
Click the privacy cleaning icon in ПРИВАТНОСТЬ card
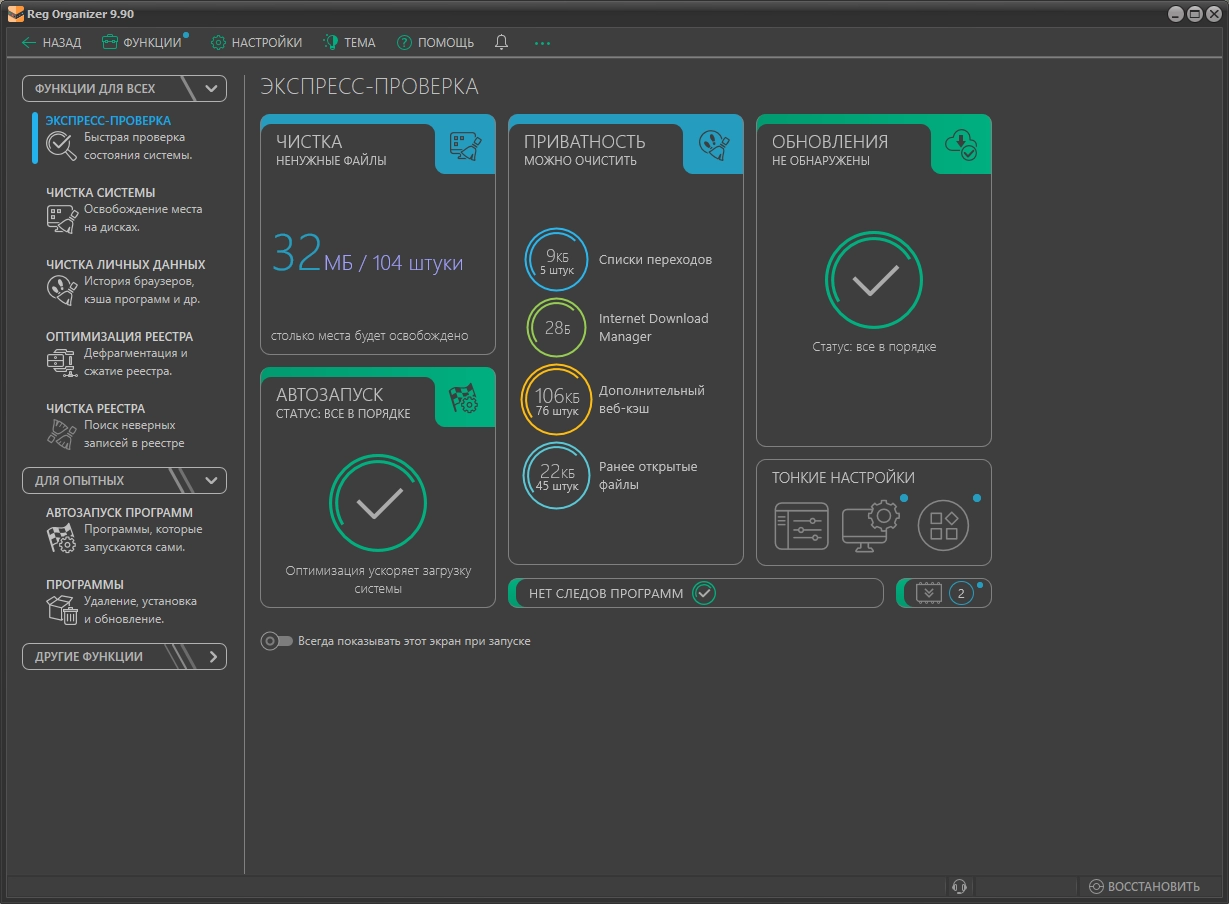click(713, 148)
